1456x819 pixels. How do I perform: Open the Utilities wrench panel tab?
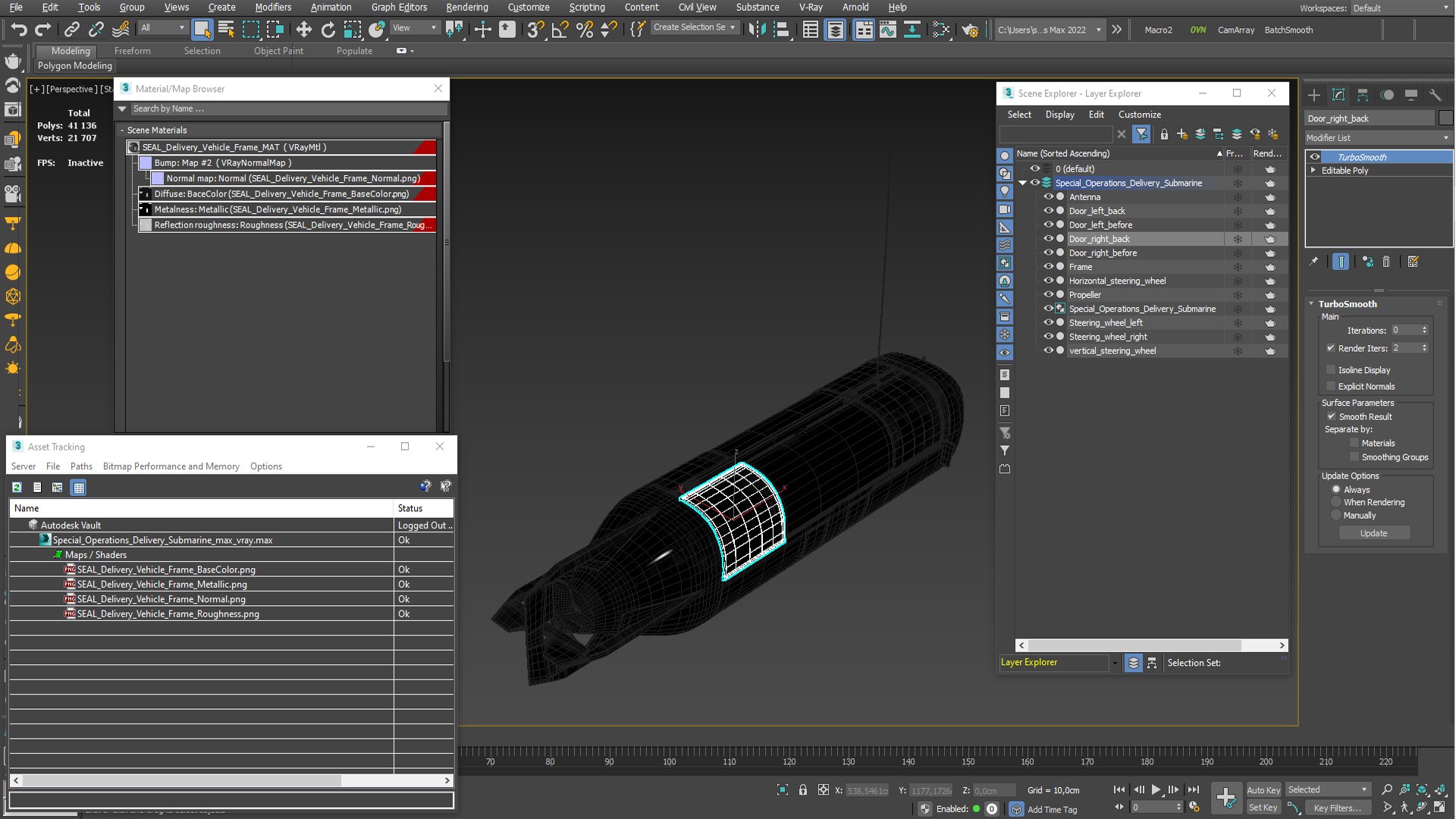1435,95
